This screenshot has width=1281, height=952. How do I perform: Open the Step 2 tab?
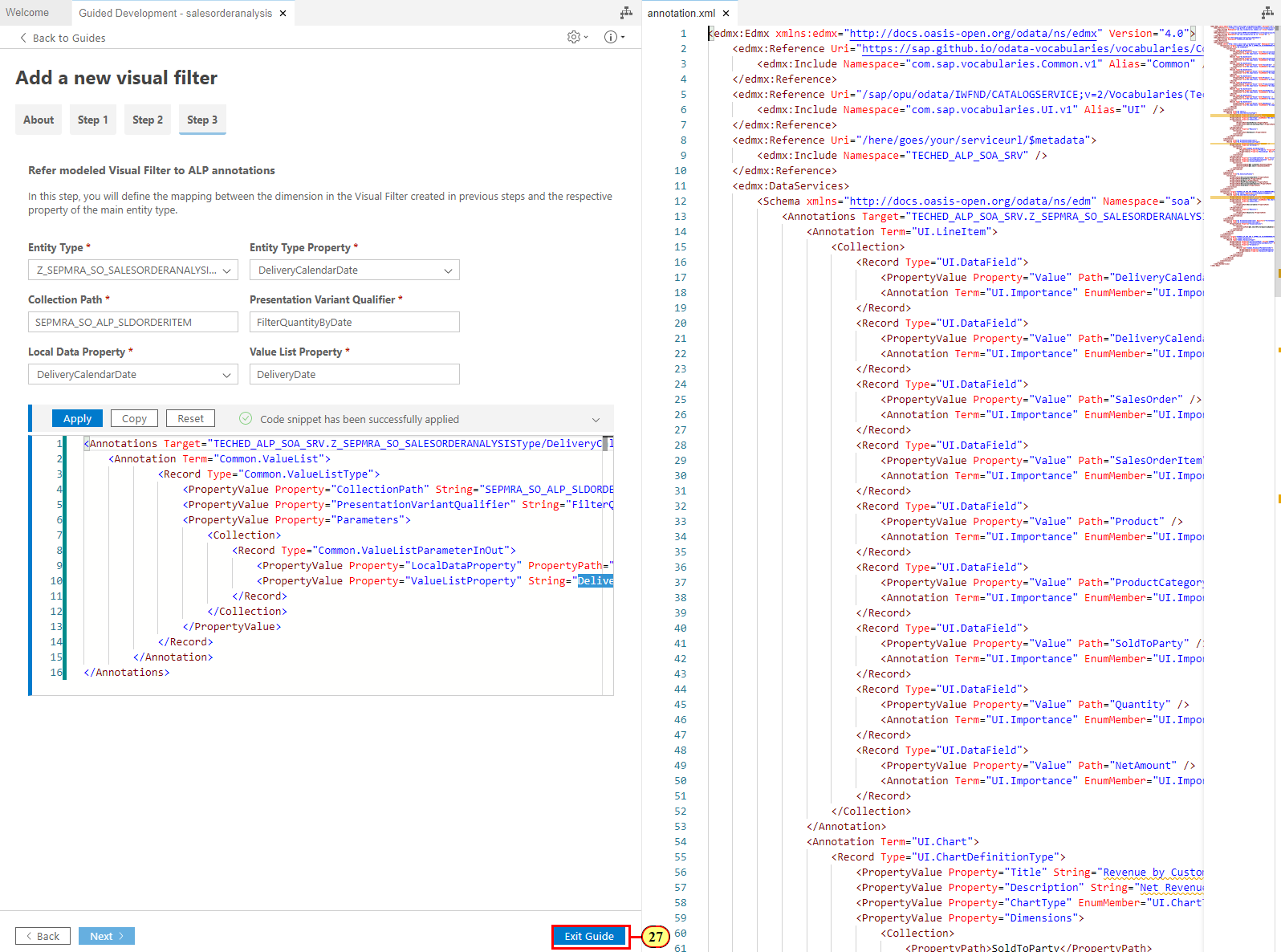pyautogui.click(x=148, y=120)
